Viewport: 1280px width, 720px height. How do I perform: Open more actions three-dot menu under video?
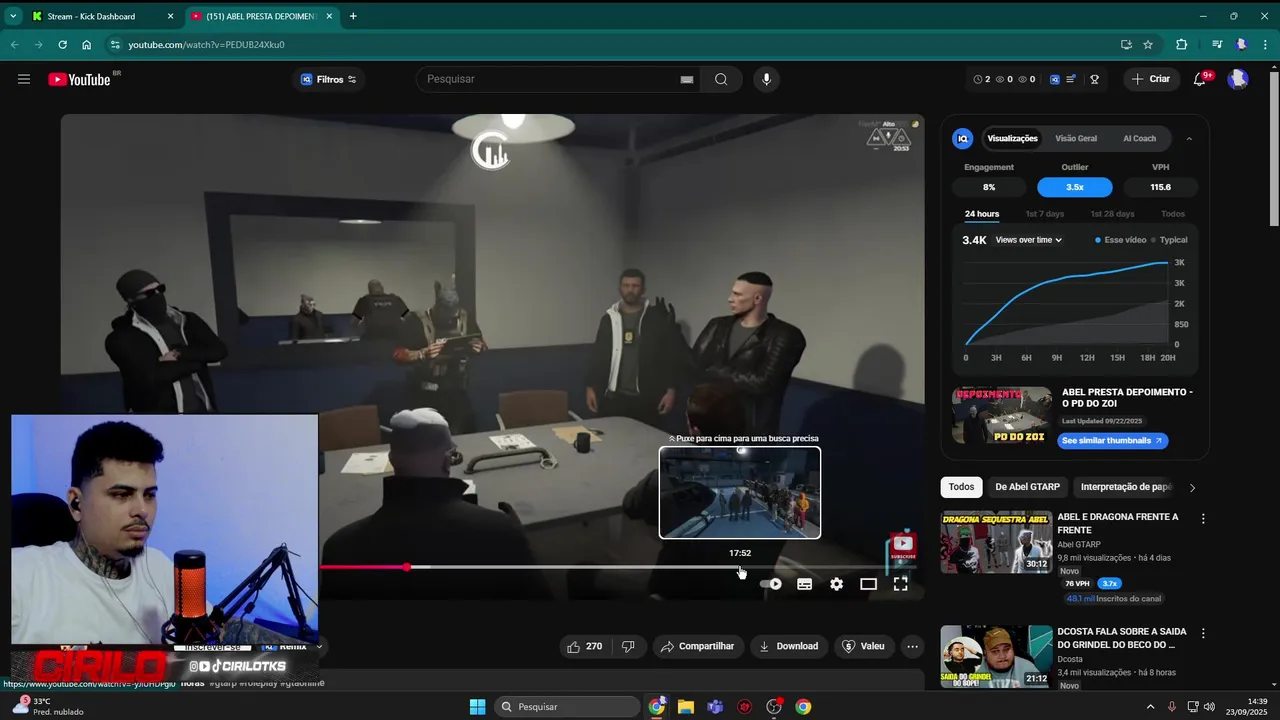(x=912, y=646)
